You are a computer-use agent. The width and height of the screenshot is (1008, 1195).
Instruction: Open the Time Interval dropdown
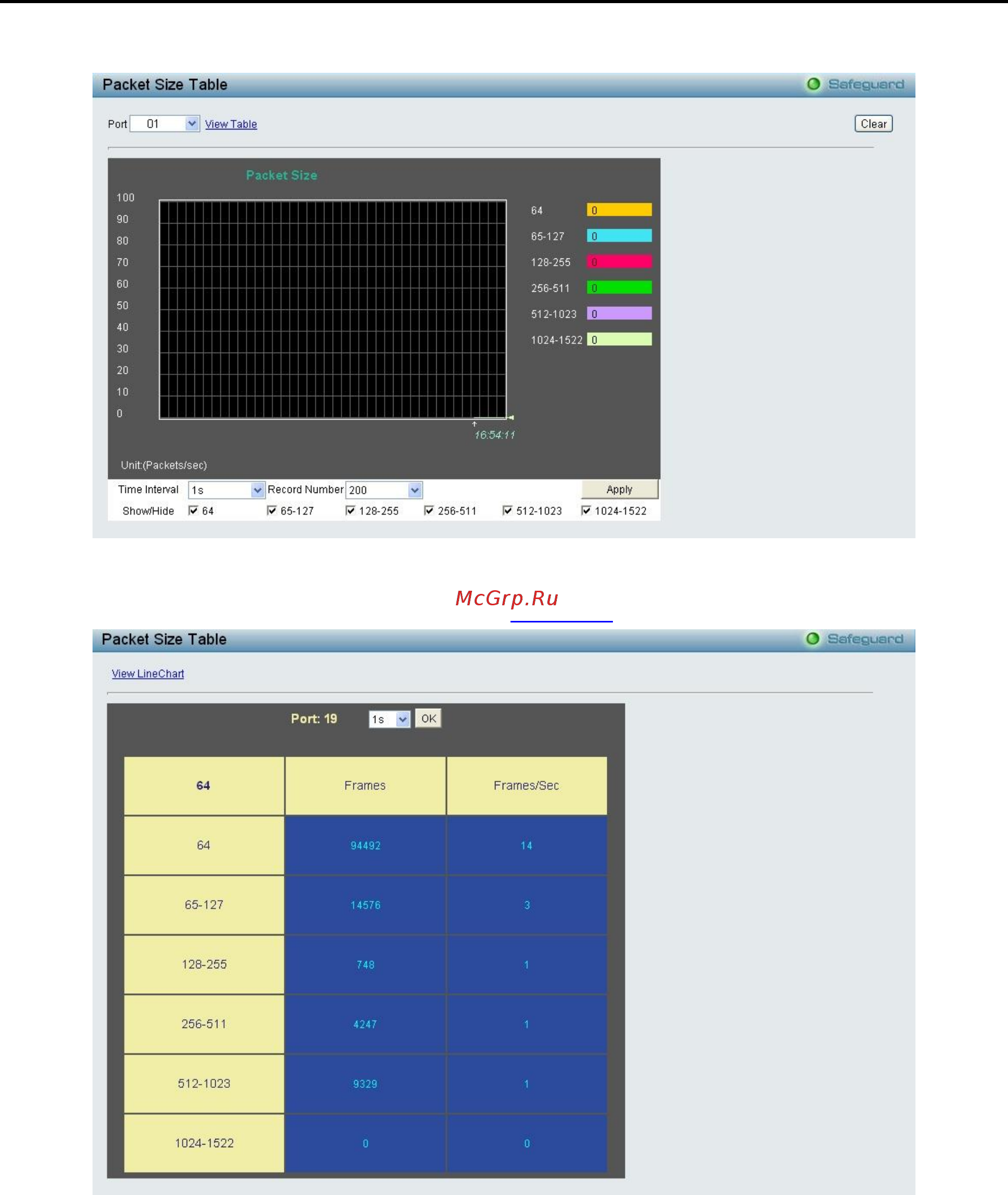pyautogui.click(x=226, y=490)
